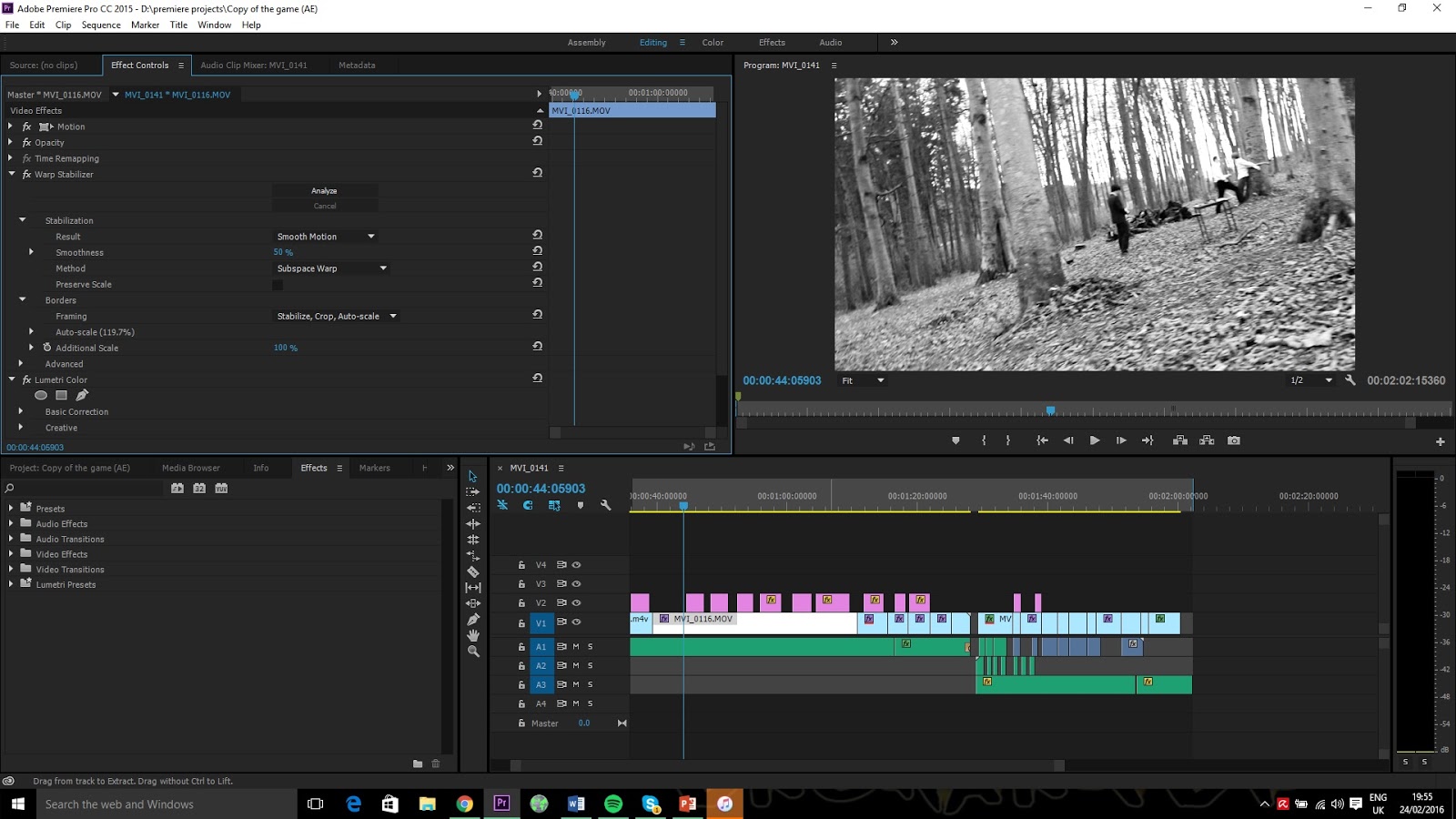Viewport: 1456px width, 819px height.
Task: Switch to the Color workspace
Action: (713, 43)
